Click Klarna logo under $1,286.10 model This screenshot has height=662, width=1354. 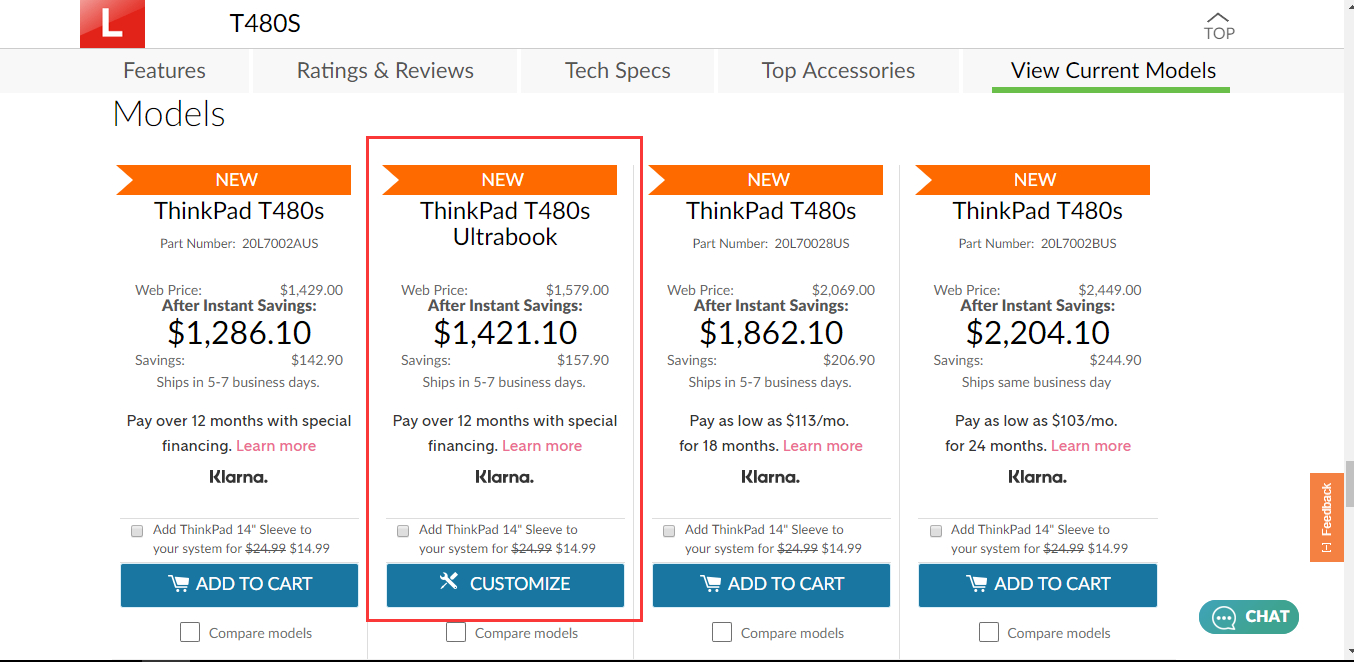[238, 477]
